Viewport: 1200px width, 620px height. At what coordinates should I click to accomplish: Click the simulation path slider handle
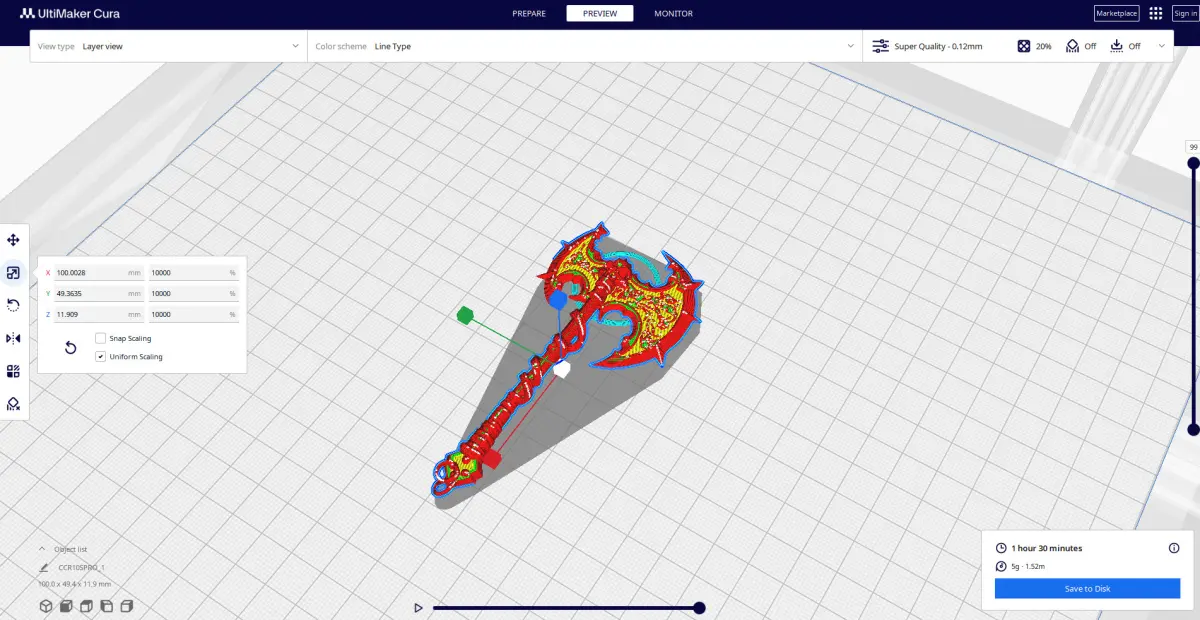699,608
